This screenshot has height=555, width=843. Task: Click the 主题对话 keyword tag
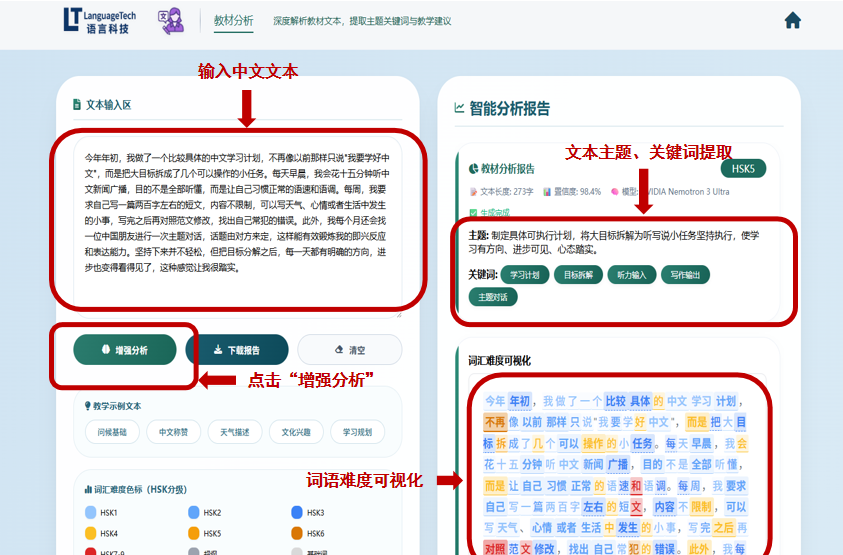[493, 297]
